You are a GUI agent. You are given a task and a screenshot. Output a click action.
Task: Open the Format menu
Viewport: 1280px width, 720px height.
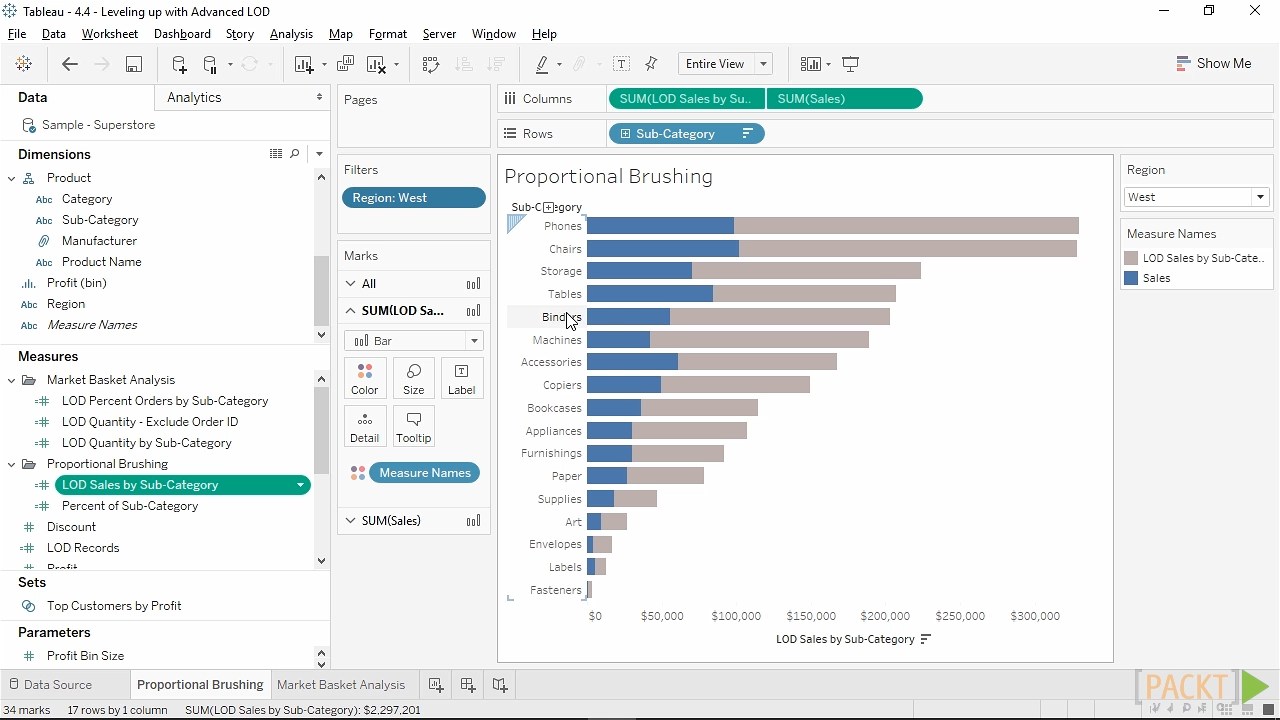tap(388, 34)
